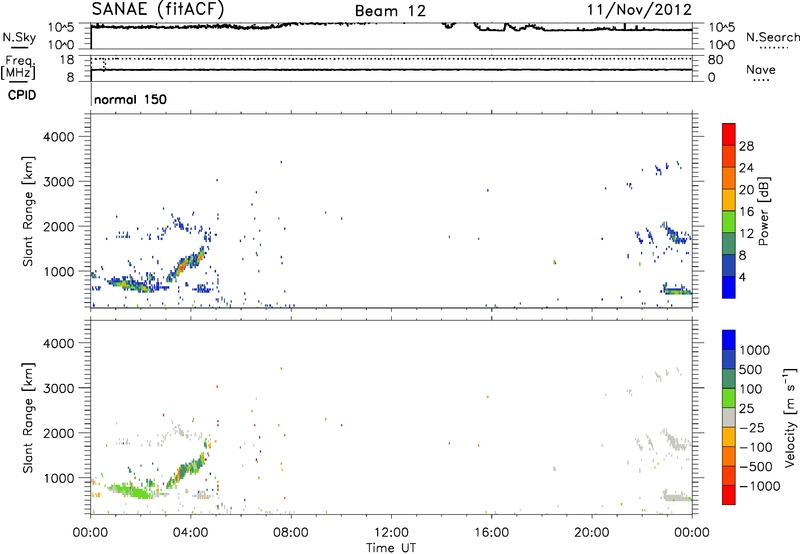This screenshot has width=800, height=554.
Task: Click the 04:00 time axis label
Action: [x=190, y=533]
